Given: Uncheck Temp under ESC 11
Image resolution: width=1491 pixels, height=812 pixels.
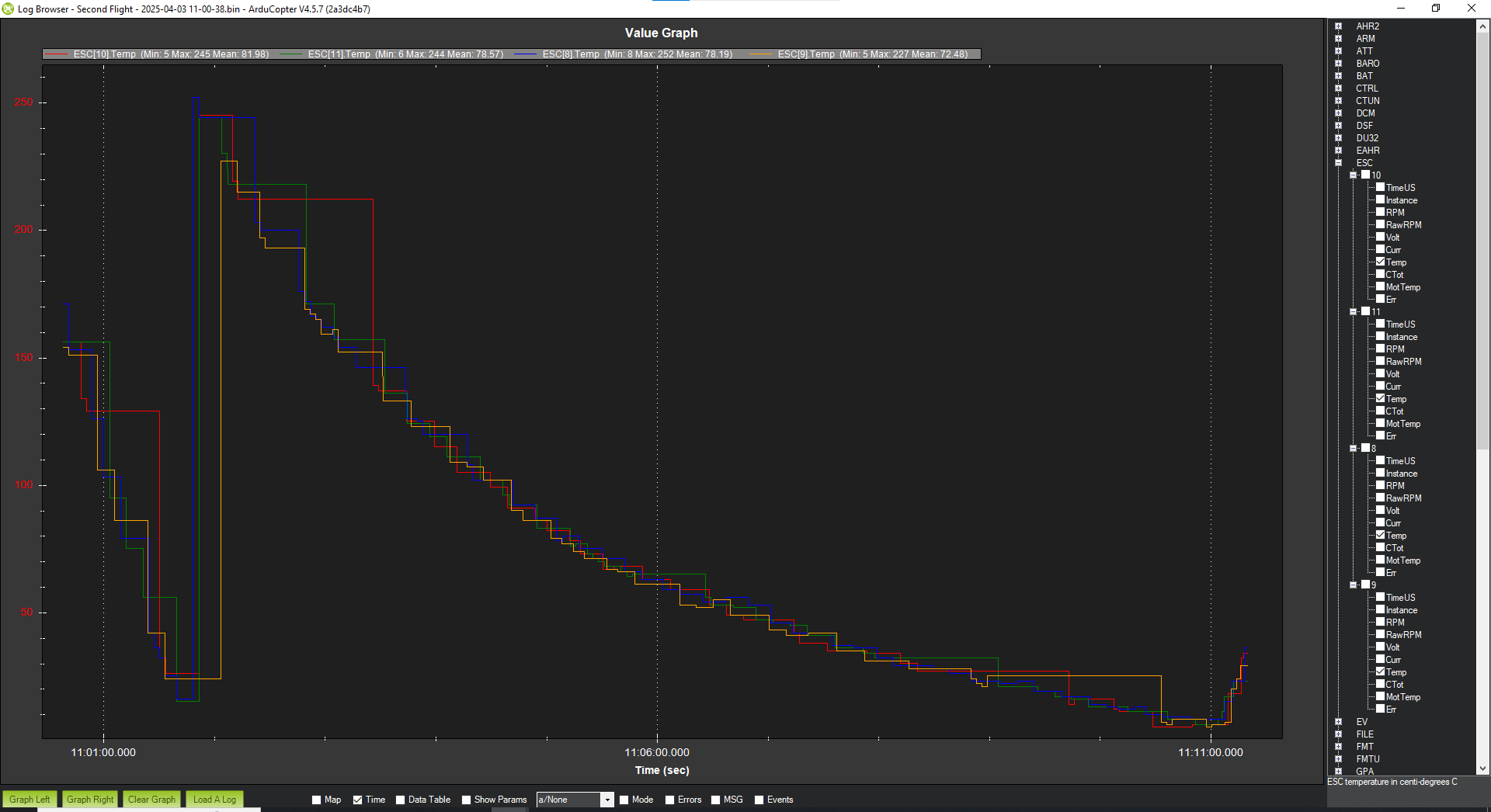Looking at the screenshot, I should click(x=1380, y=398).
